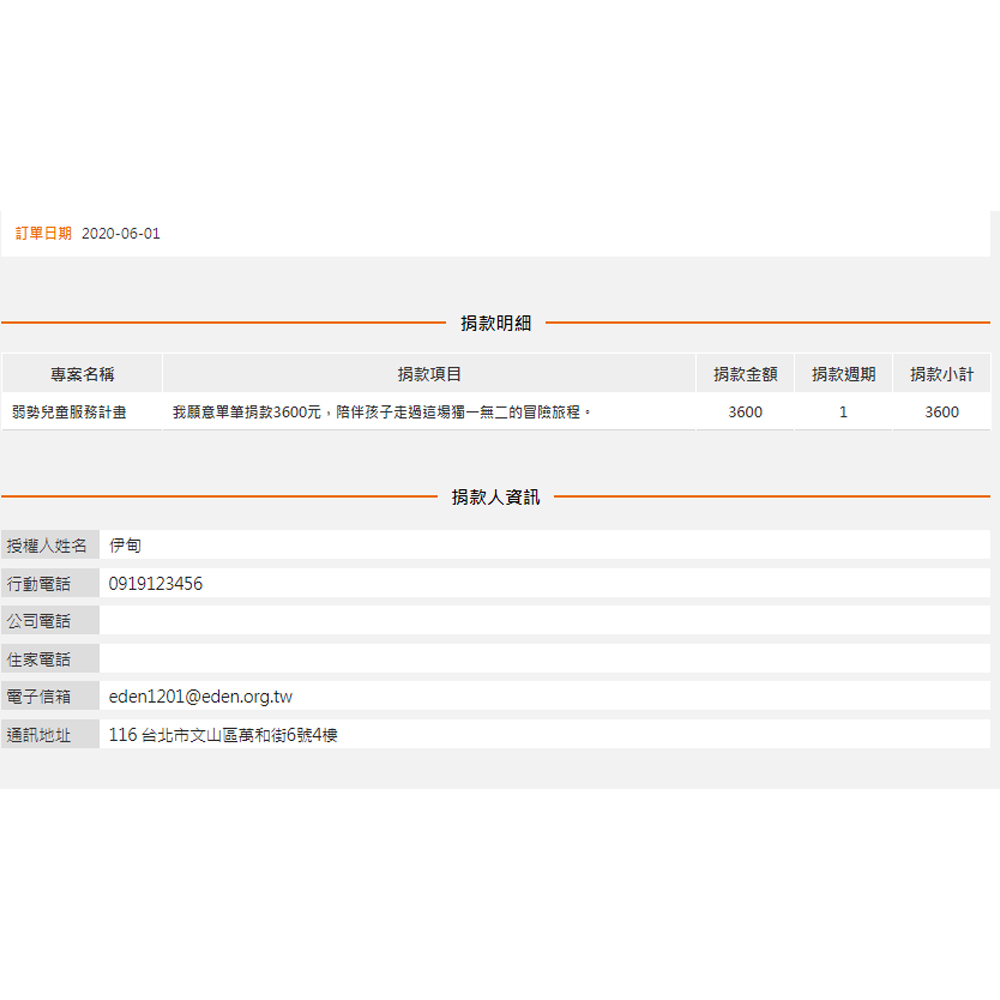The height and width of the screenshot is (1000, 1000).
Task: Select the 行動電話 field with 0919123456
Action: (544, 583)
